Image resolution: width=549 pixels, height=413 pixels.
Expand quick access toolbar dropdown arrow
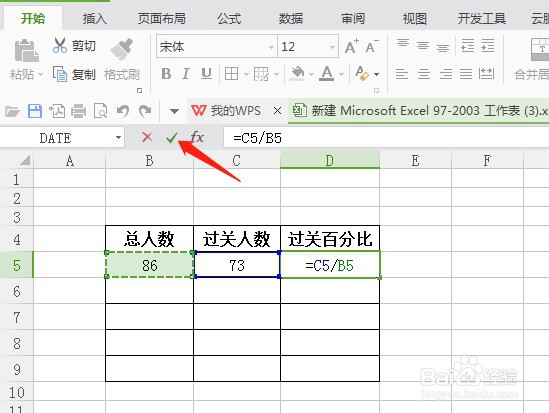174,112
